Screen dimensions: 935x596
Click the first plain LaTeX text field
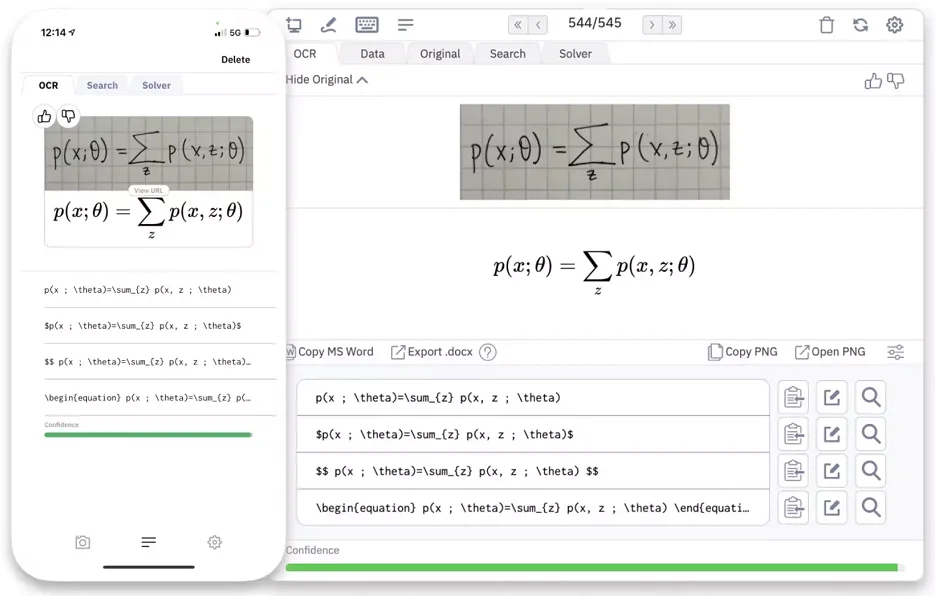click(x=533, y=397)
